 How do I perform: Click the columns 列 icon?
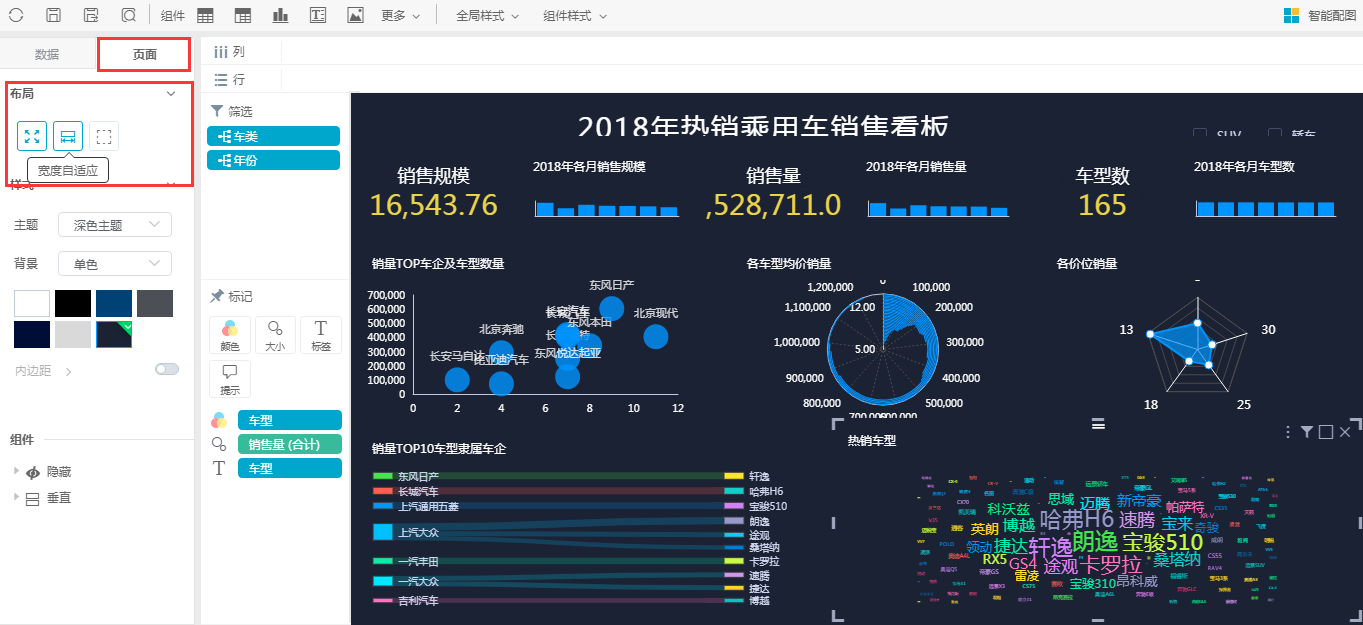coord(221,51)
